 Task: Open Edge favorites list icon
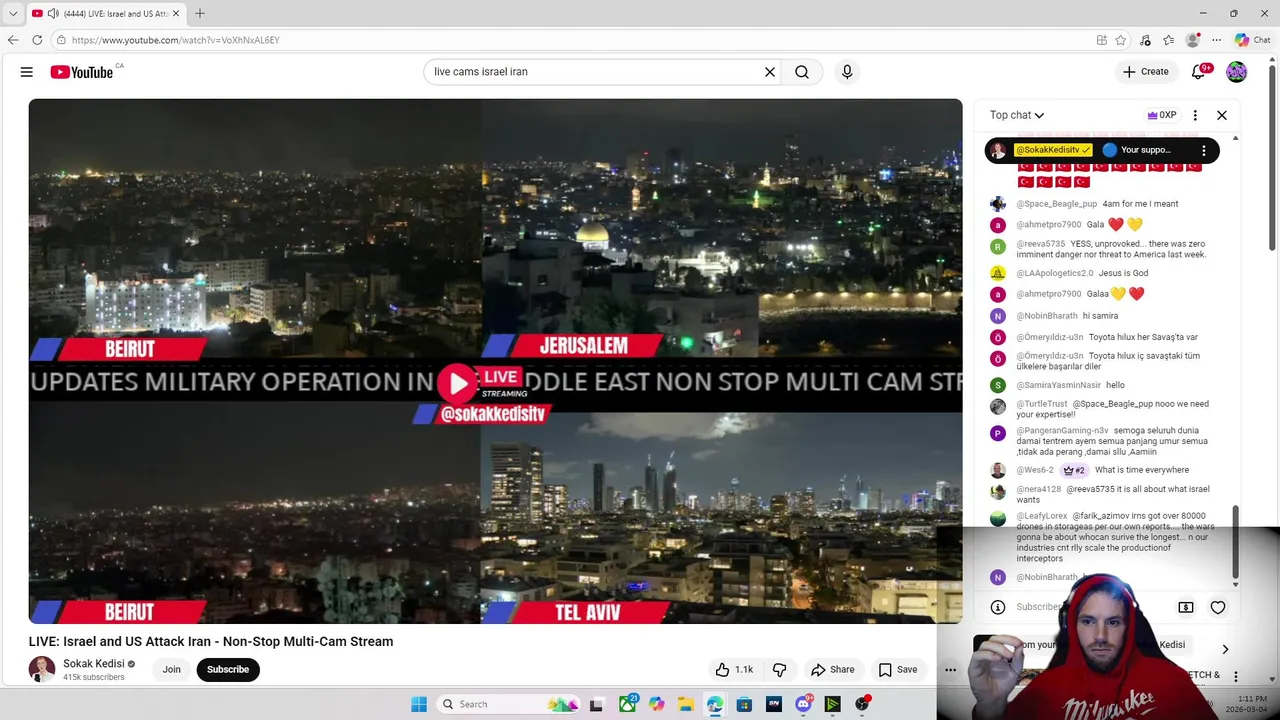pos(1169,40)
